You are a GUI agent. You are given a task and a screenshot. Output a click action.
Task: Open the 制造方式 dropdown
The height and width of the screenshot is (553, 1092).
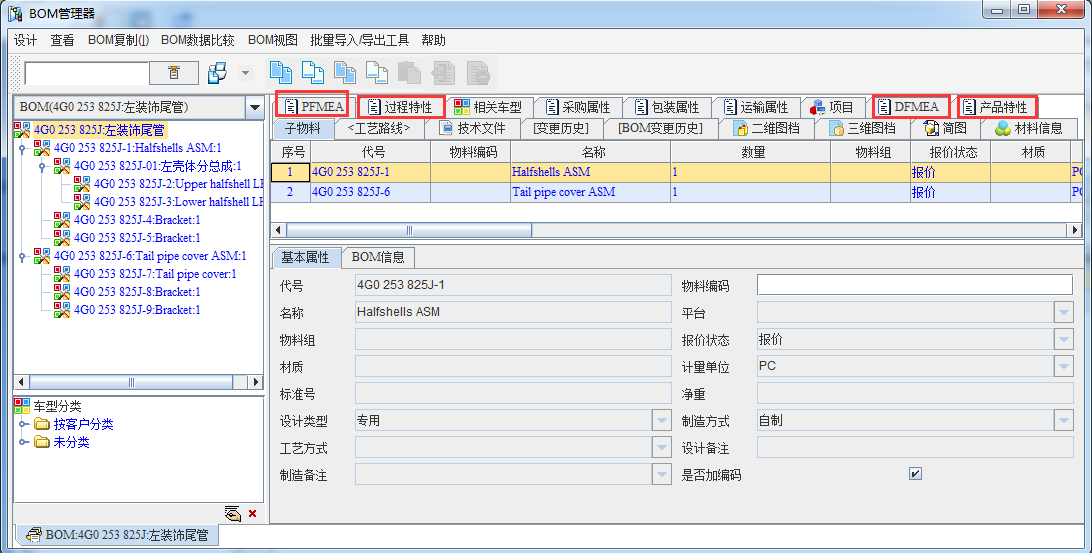1063,421
